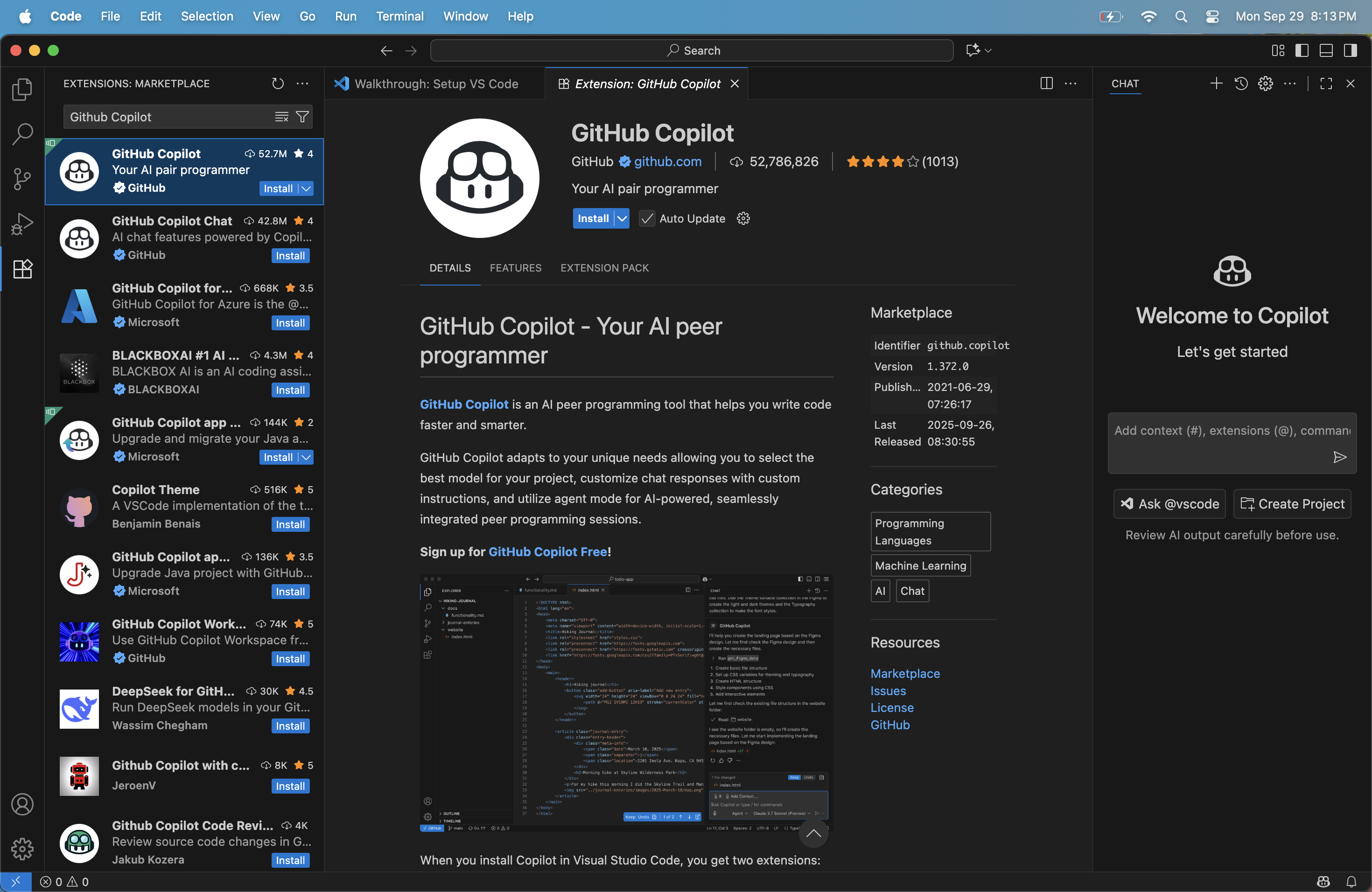Screen dimensions: 1372x892
Task: Open Copilot status icon in status bar
Action: pos(1323,881)
